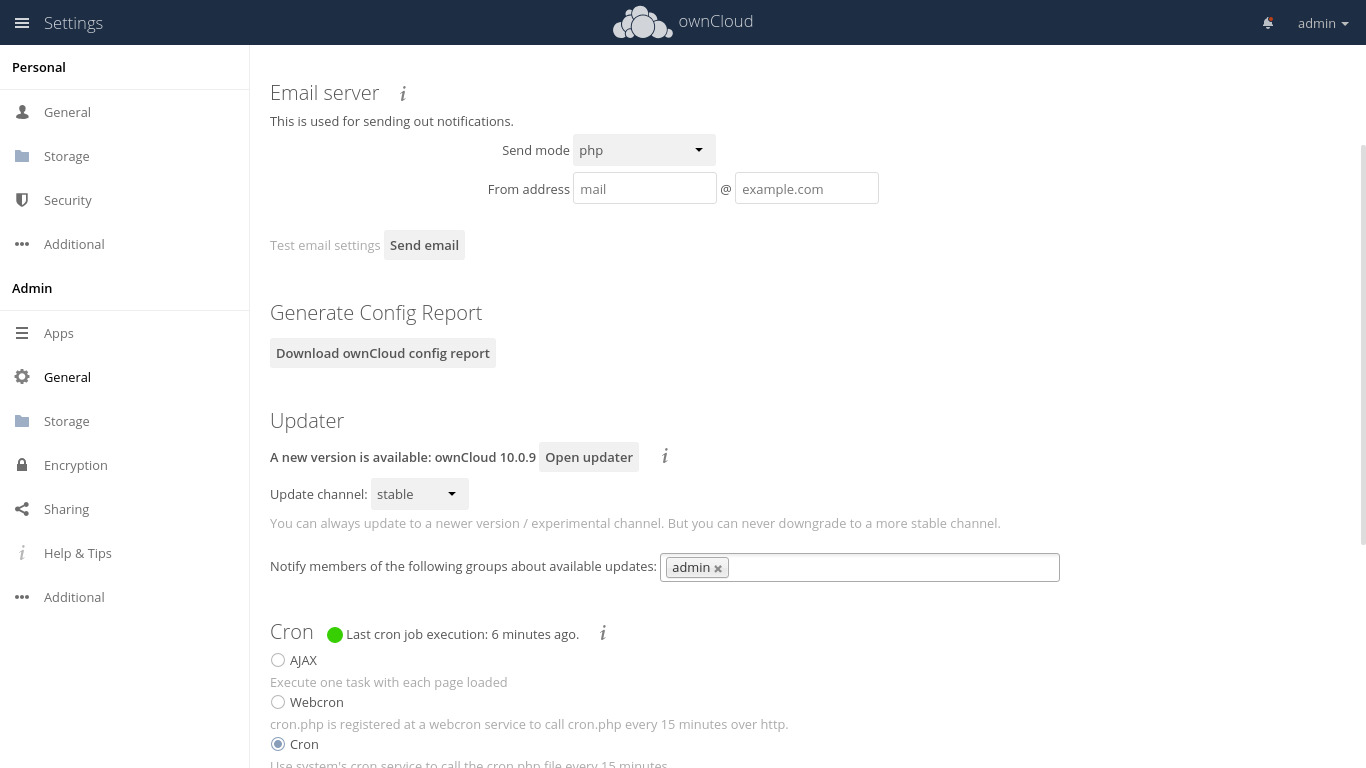Open the admin user menu
The height and width of the screenshot is (768, 1366).
click(1323, 23)
